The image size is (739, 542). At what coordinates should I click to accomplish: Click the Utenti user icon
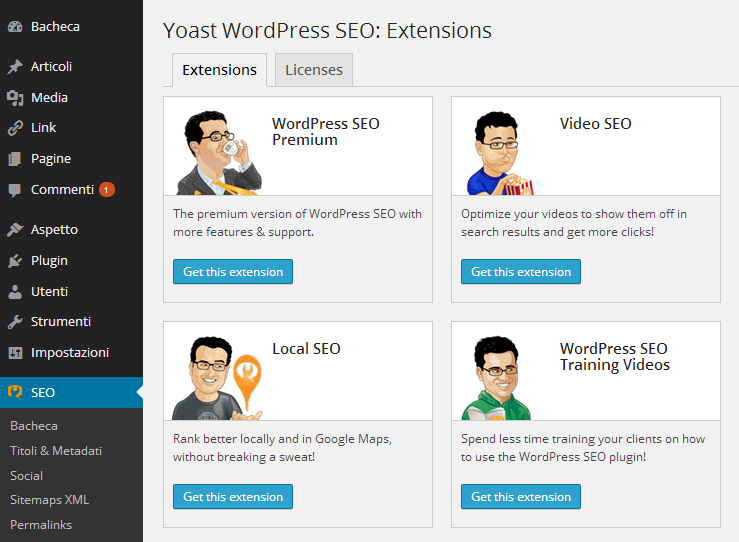point(15,292)
